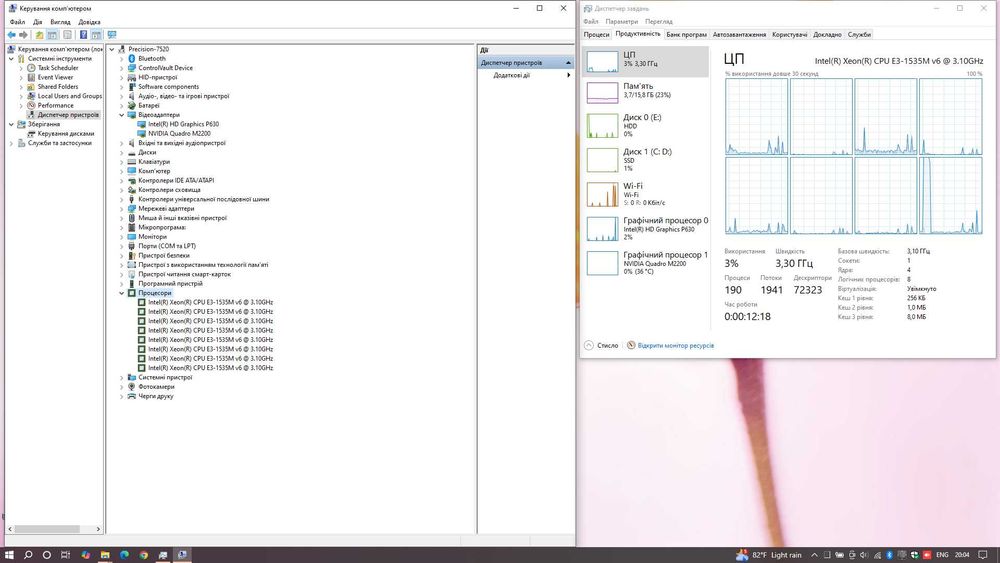Screen dimensions: 1000x563
Task: Open Microsoft Edge from the taskbar
Action: point(124,555)
